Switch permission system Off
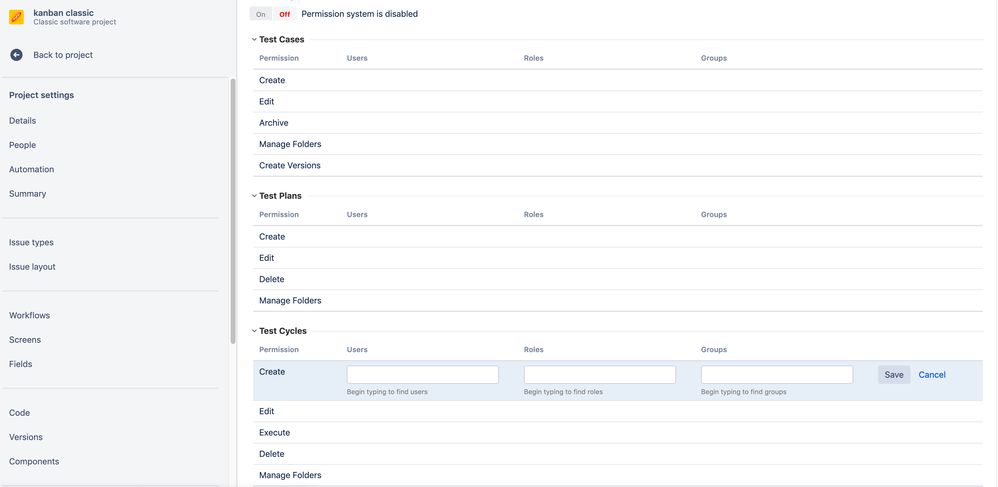This screenshot has width=998, height=487. point(285,14)
